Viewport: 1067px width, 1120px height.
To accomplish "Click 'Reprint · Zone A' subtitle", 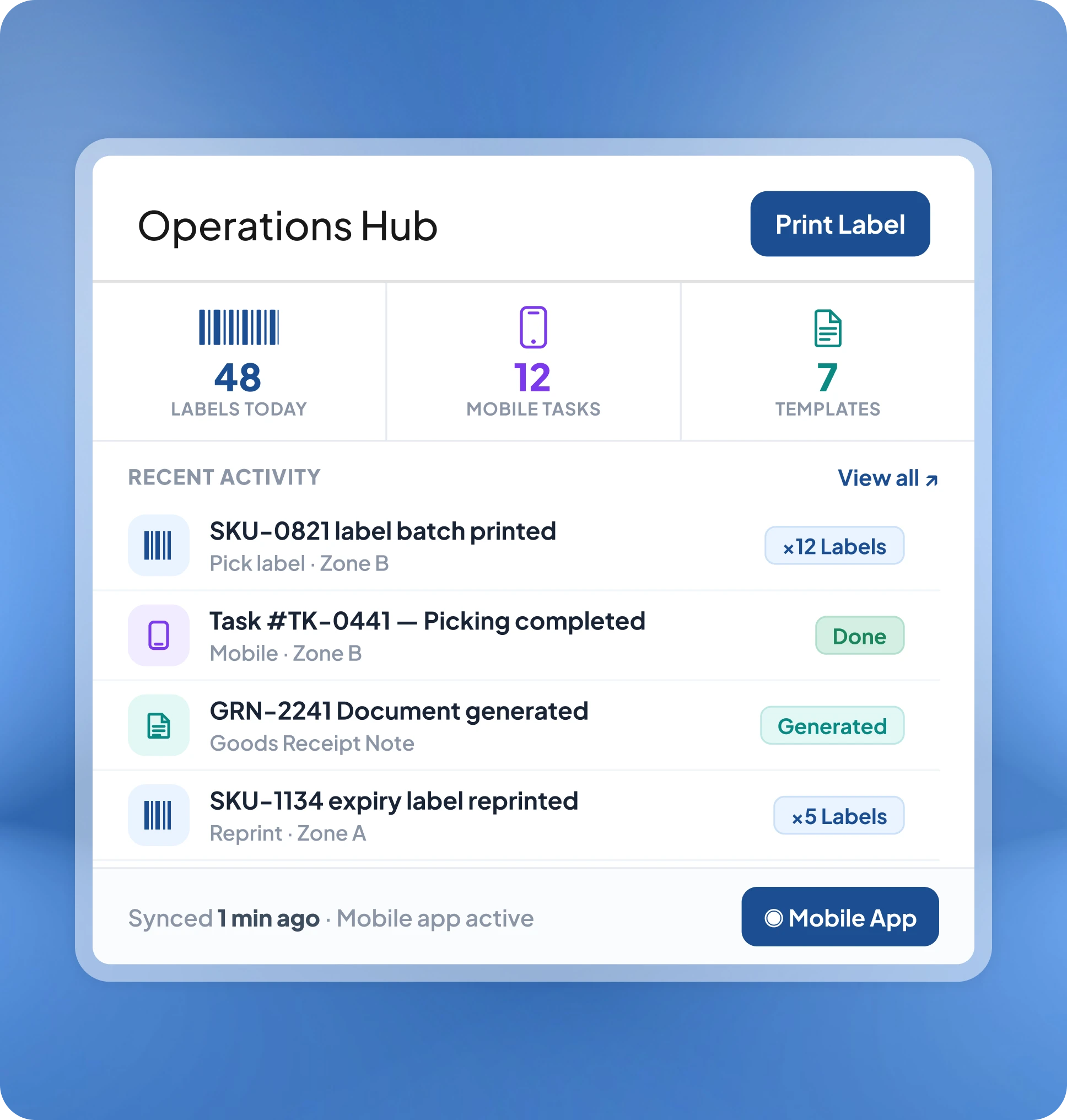I will click(288, 833).
